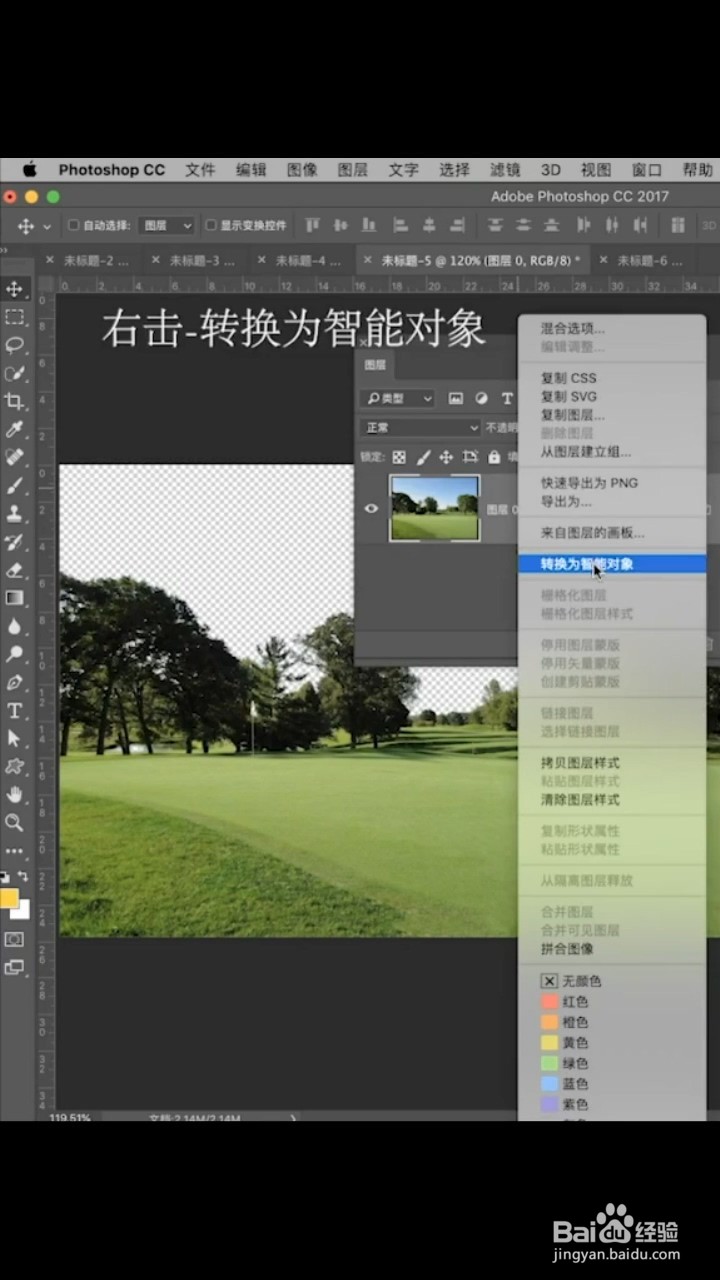Select the Horizontal Type tool

tap(14, 710)
